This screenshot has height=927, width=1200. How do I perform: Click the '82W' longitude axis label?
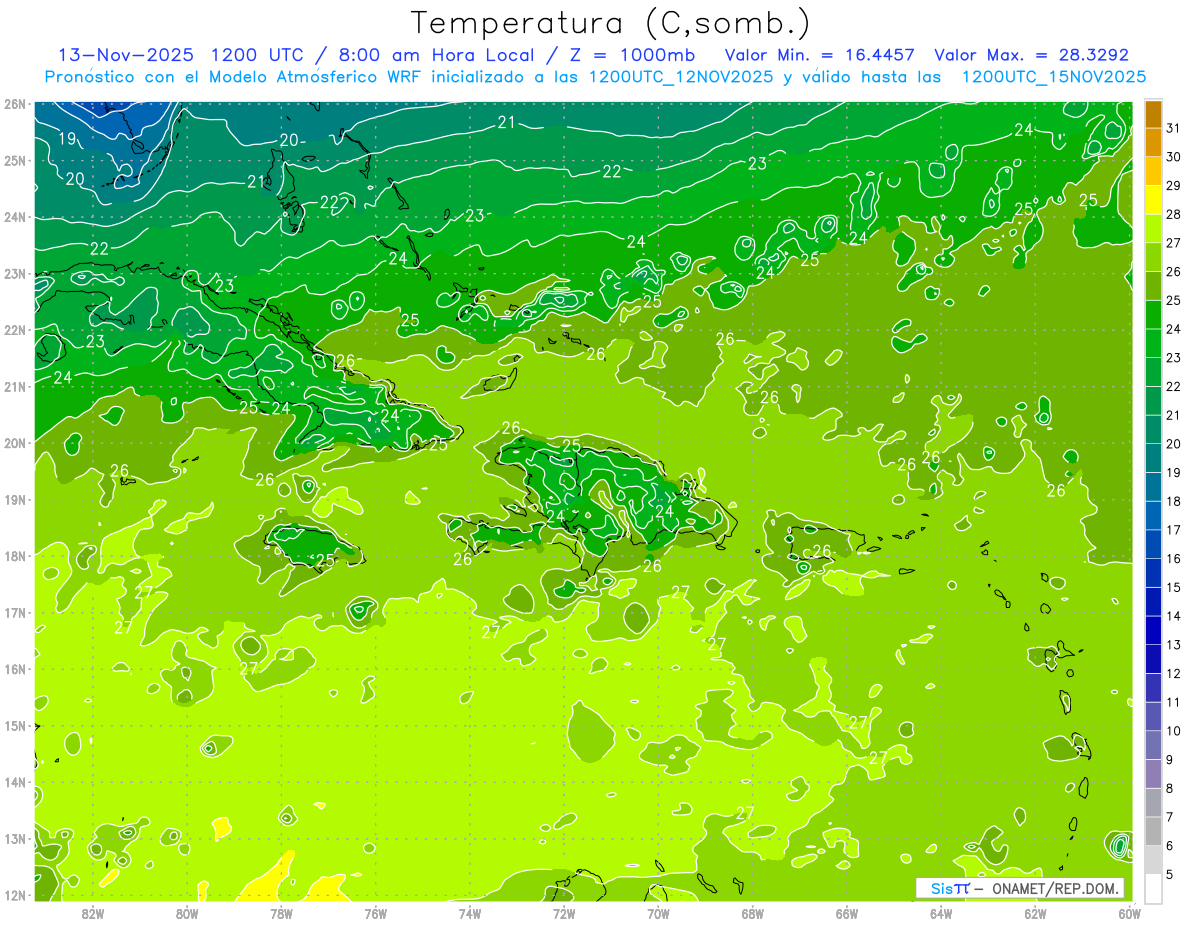pos(93,913)
